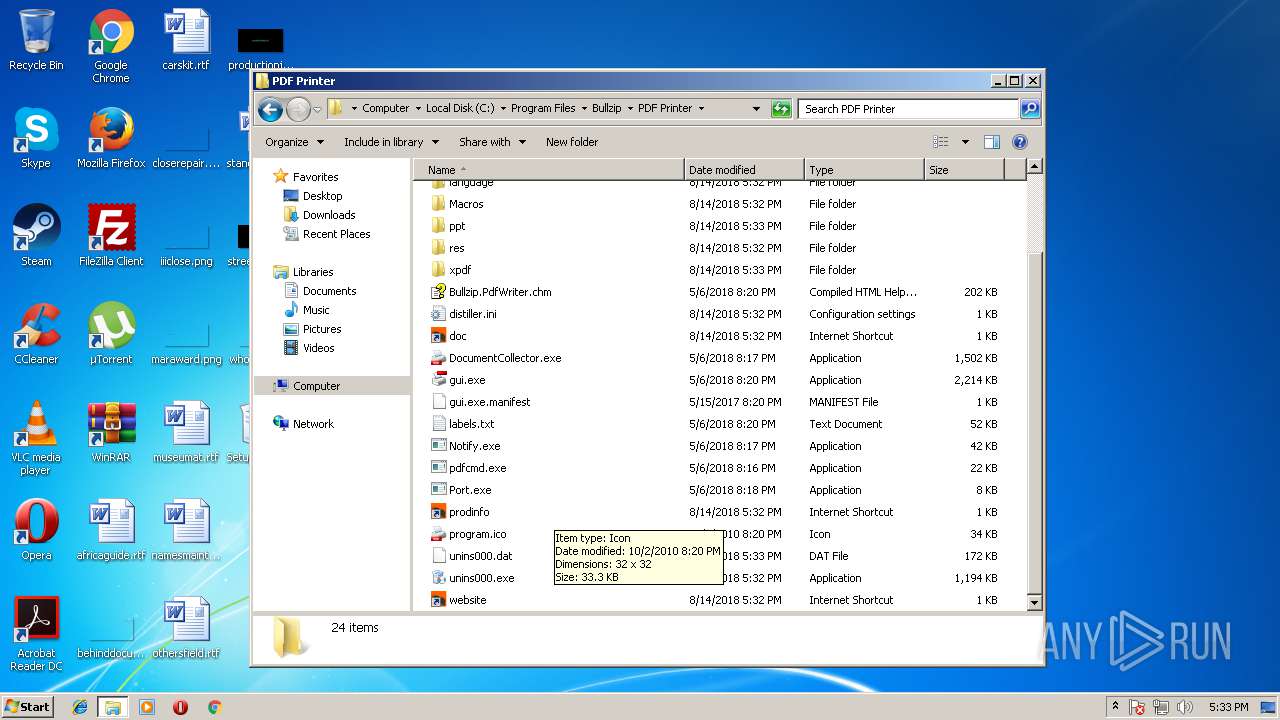Click the Explorer Forward navigation button
Screen dimensions: 1280x720
[x=298, y=109]
